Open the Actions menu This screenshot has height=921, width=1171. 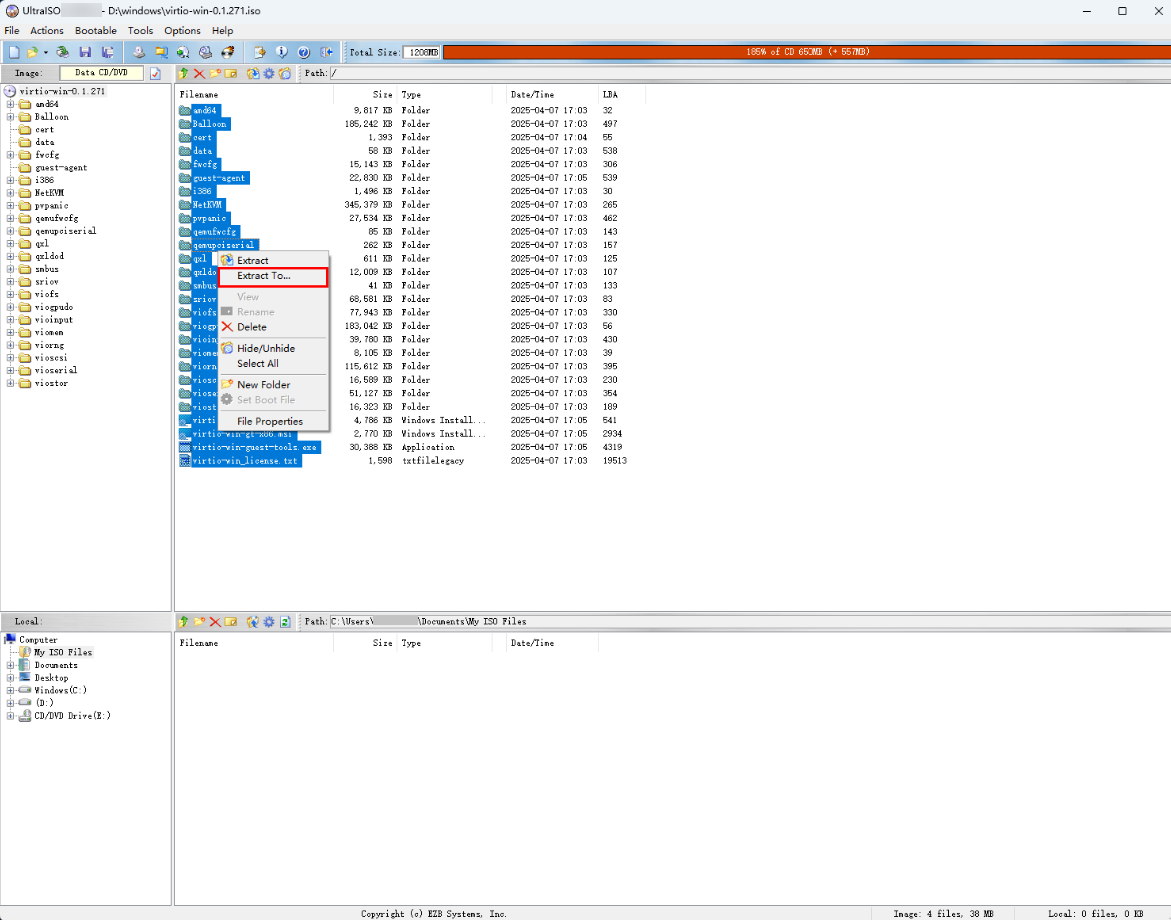pos(46,31)
